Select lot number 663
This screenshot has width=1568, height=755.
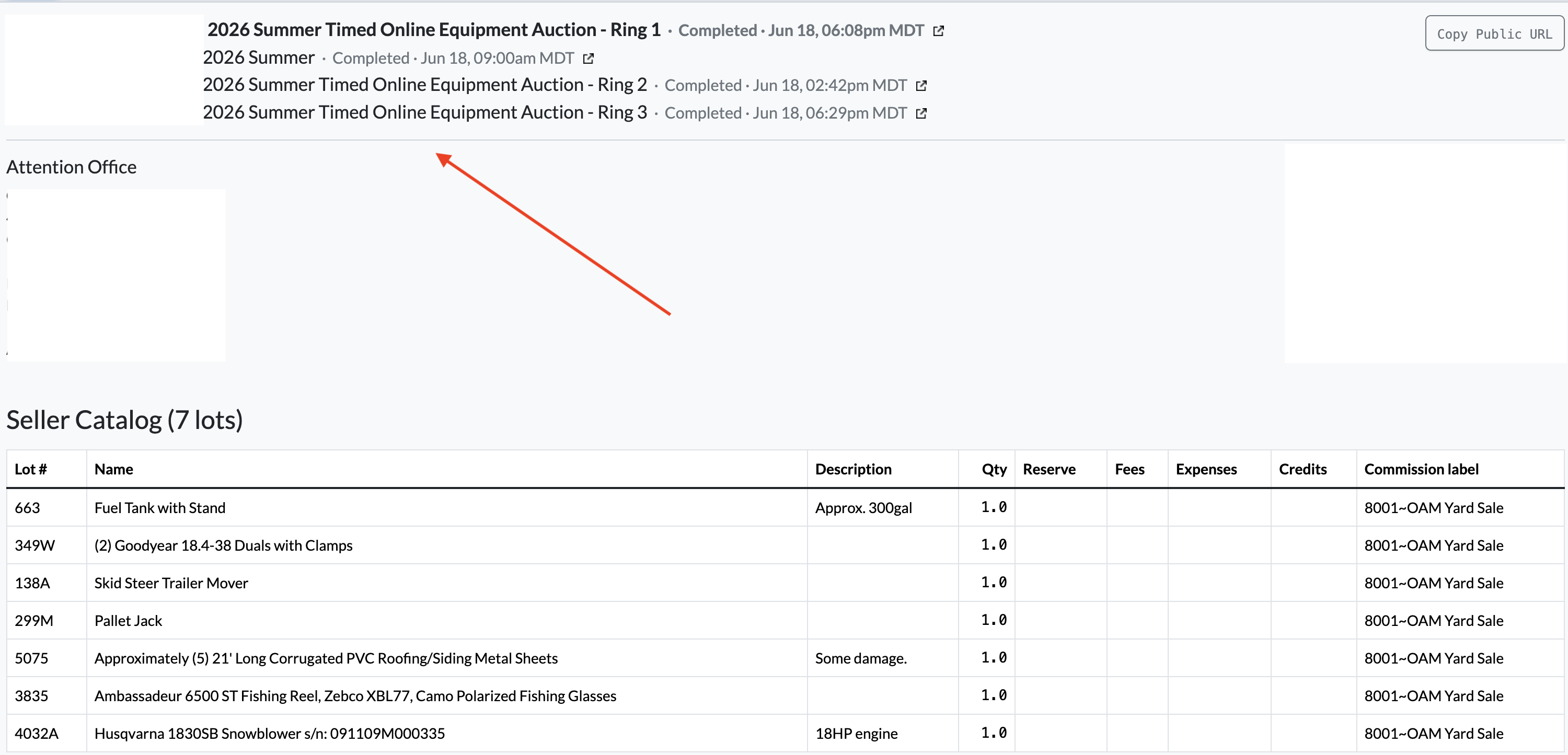tap(27, 508)
